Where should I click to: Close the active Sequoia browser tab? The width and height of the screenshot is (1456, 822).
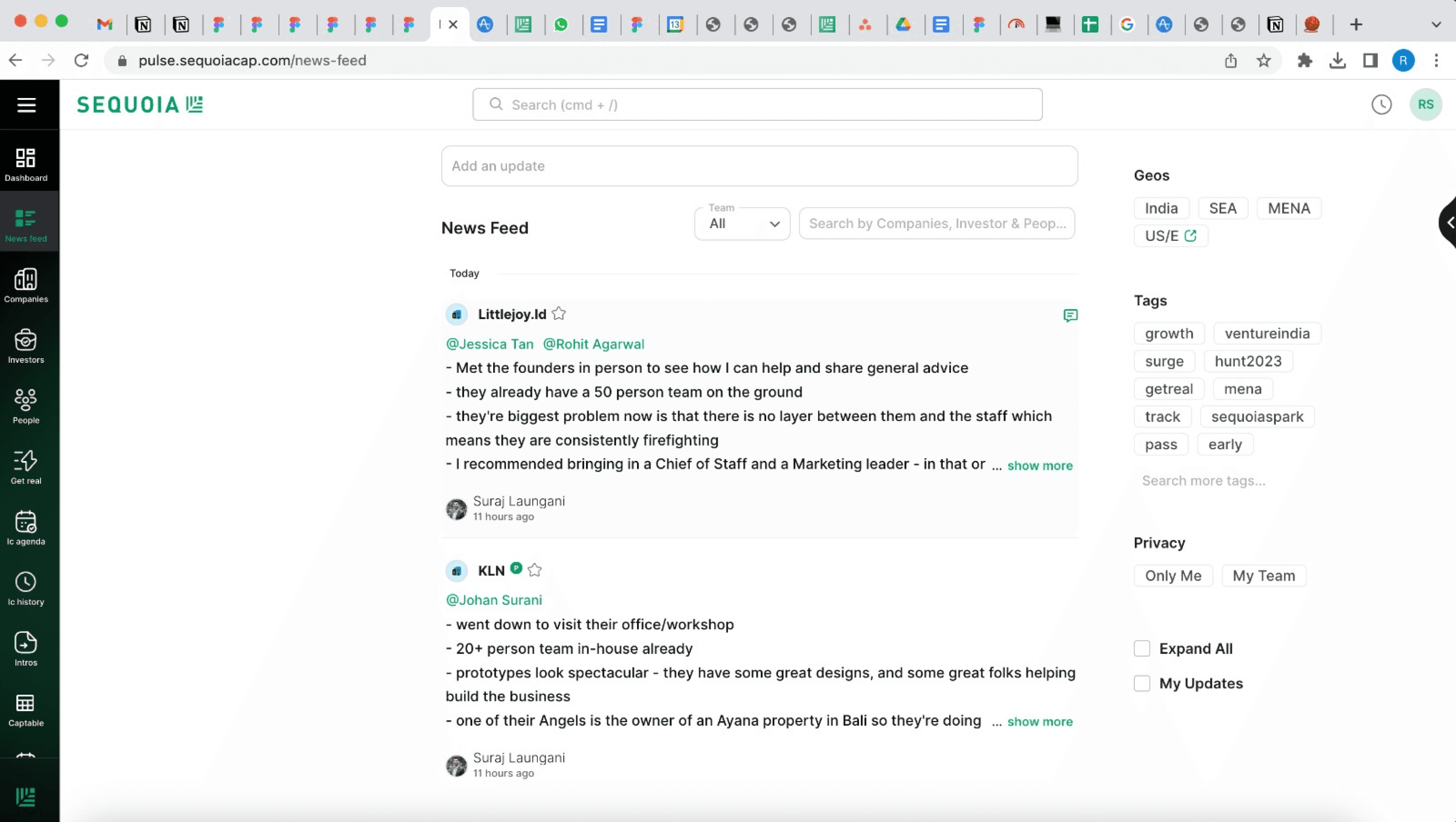453,25
